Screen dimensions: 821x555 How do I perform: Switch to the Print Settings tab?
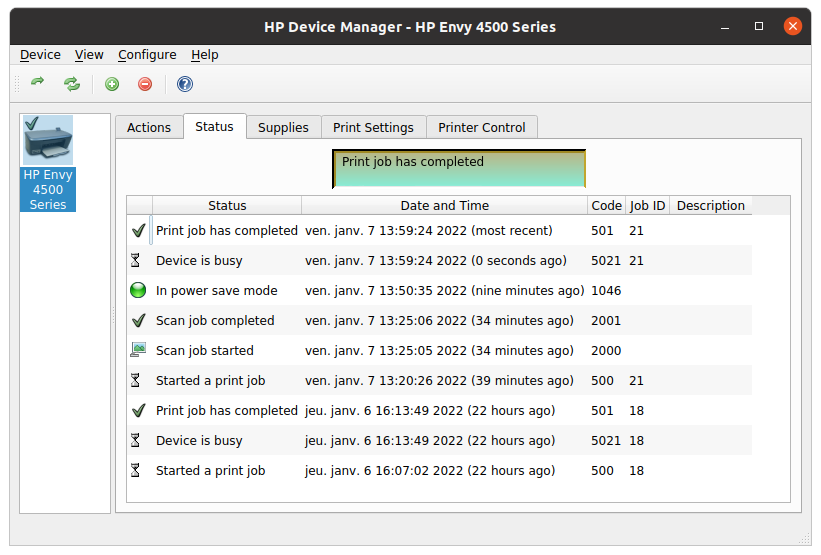pos(373,127)
